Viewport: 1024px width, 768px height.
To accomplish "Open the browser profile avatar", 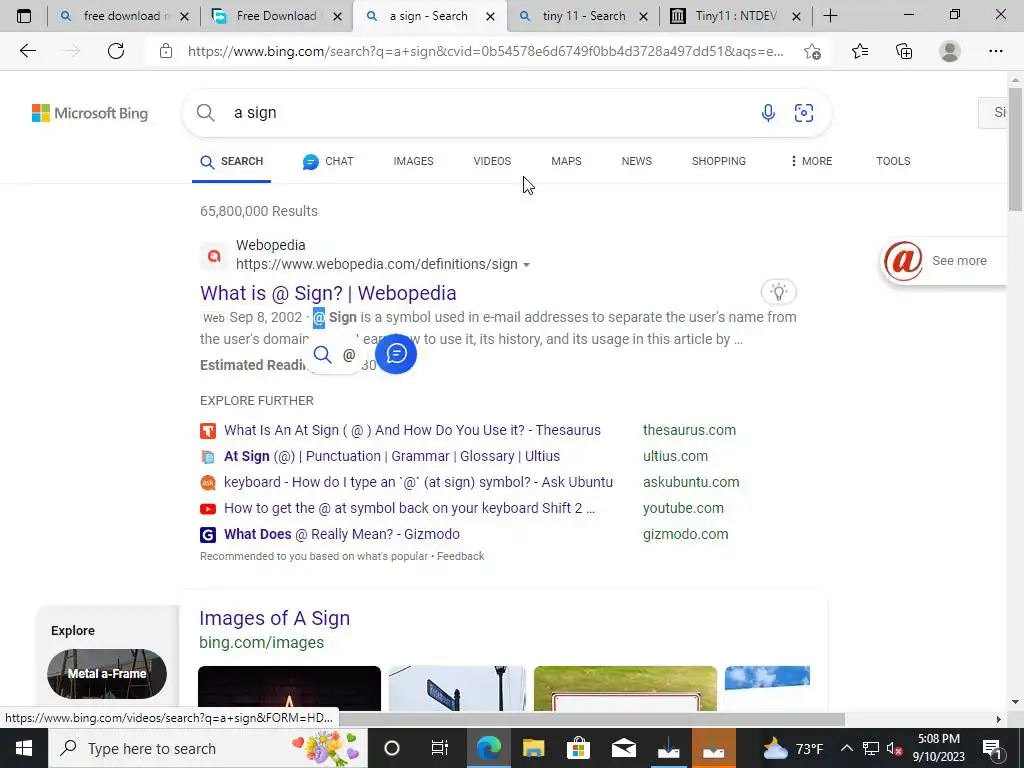I will click(950, 51).
